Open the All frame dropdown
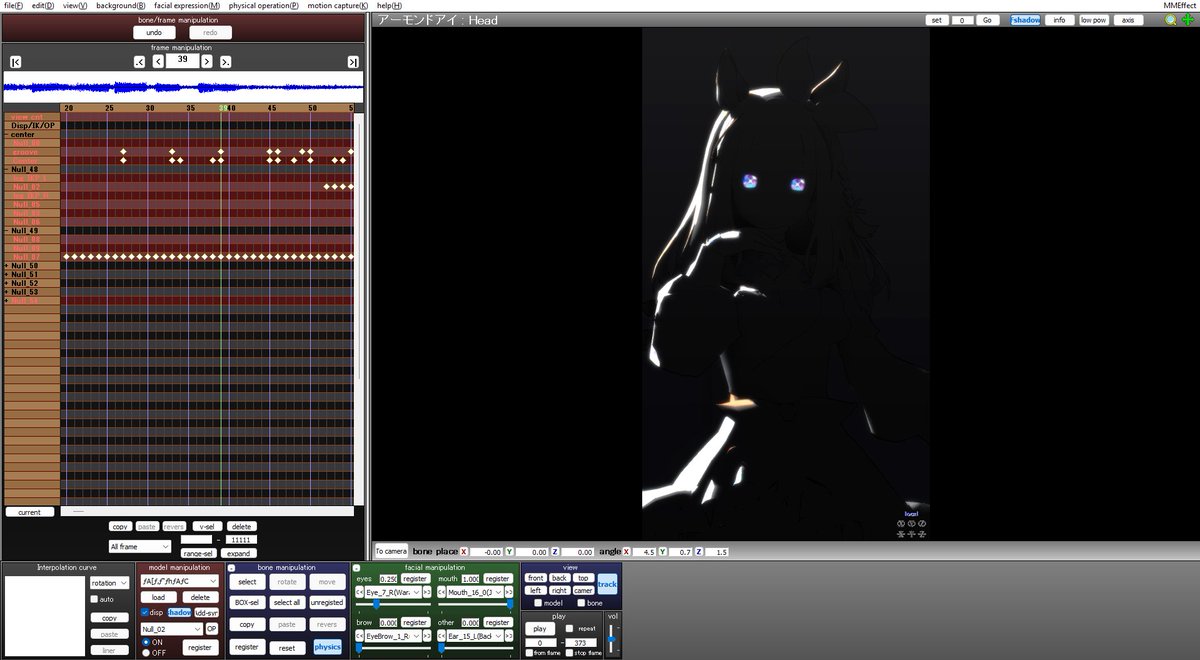 140,547
